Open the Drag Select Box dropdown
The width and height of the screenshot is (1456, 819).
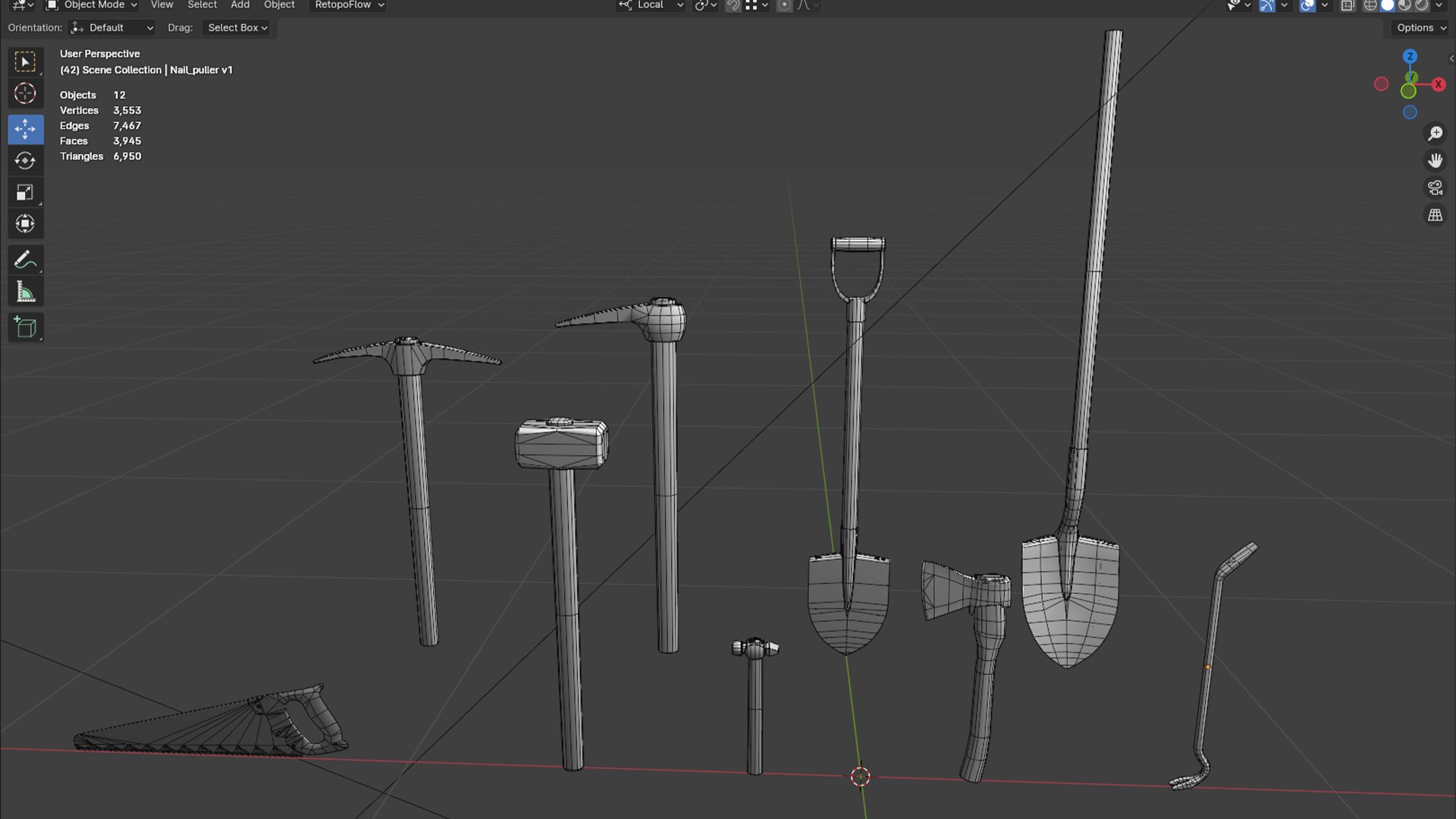(237, 27)
